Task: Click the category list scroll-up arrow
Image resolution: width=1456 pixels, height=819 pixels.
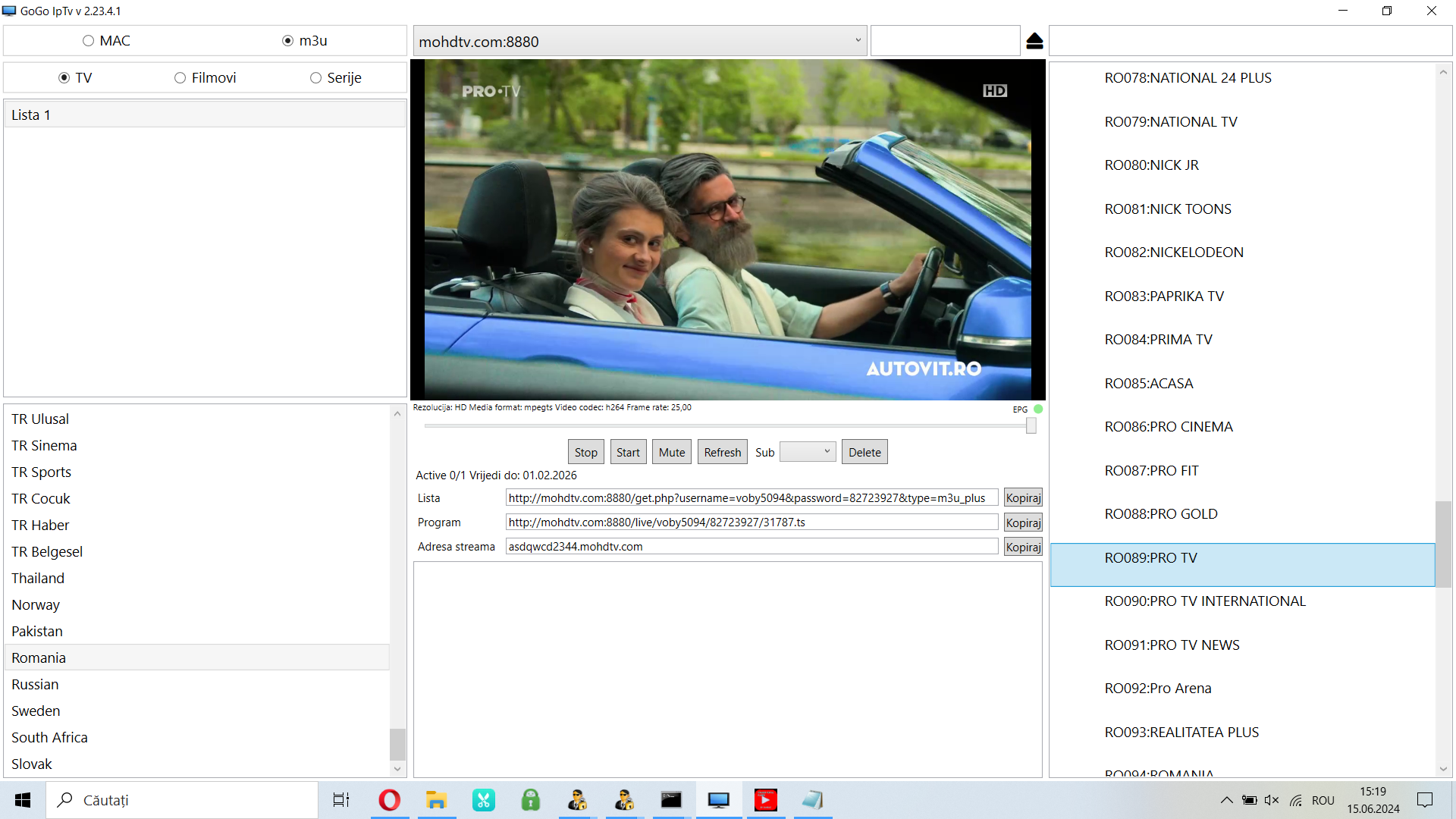Action: pyautogui.click(x=397, y=413)
